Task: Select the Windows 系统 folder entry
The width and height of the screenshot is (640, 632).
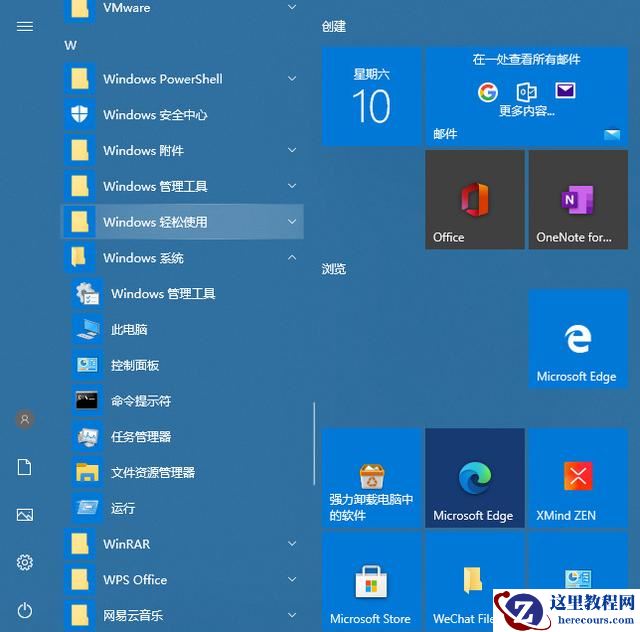Action: [183, 258]
